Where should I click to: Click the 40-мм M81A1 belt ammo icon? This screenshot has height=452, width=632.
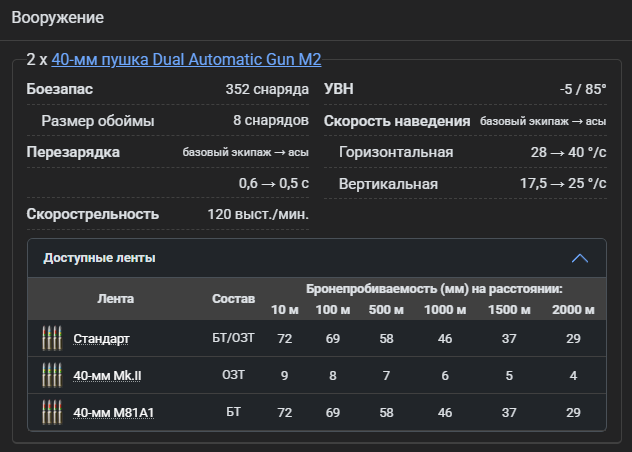click(52, 412)
